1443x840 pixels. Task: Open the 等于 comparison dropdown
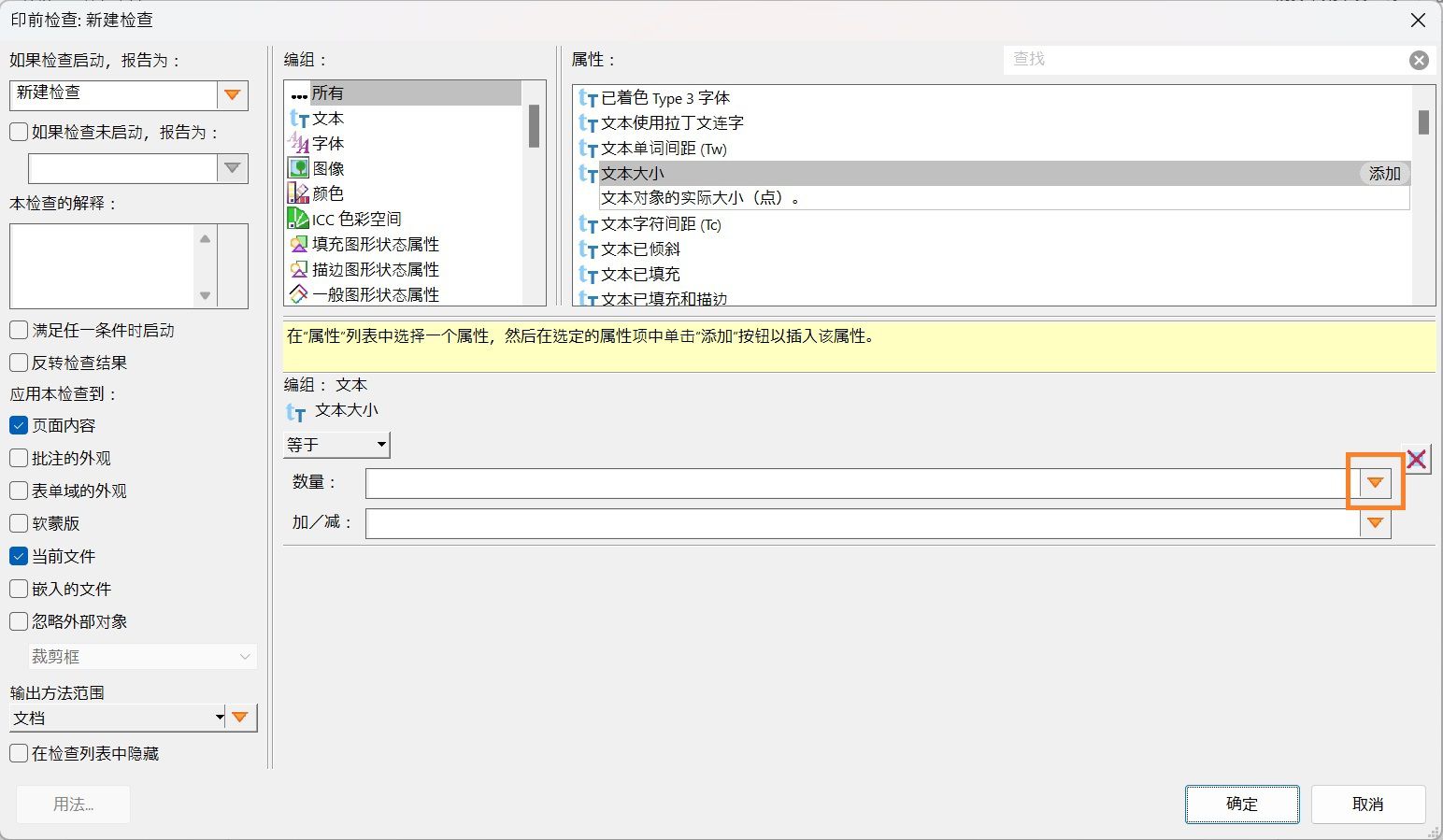click(380, 445)
